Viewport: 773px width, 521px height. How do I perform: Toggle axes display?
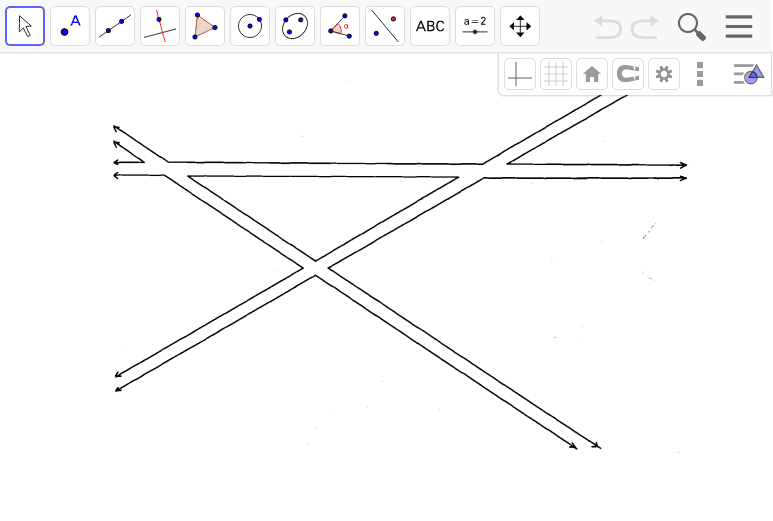click(520, 74)
